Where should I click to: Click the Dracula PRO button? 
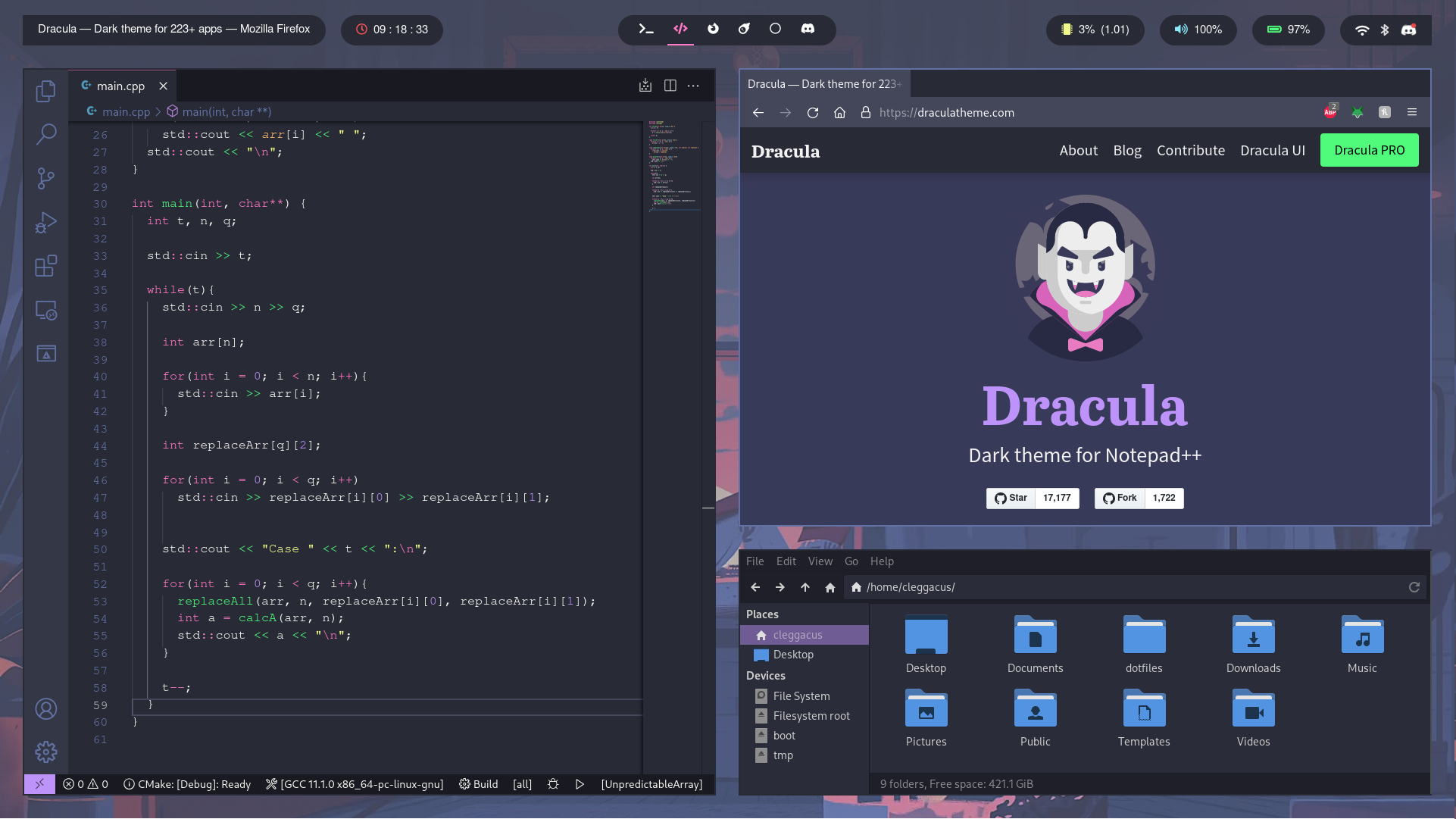tap(1369, 150)
